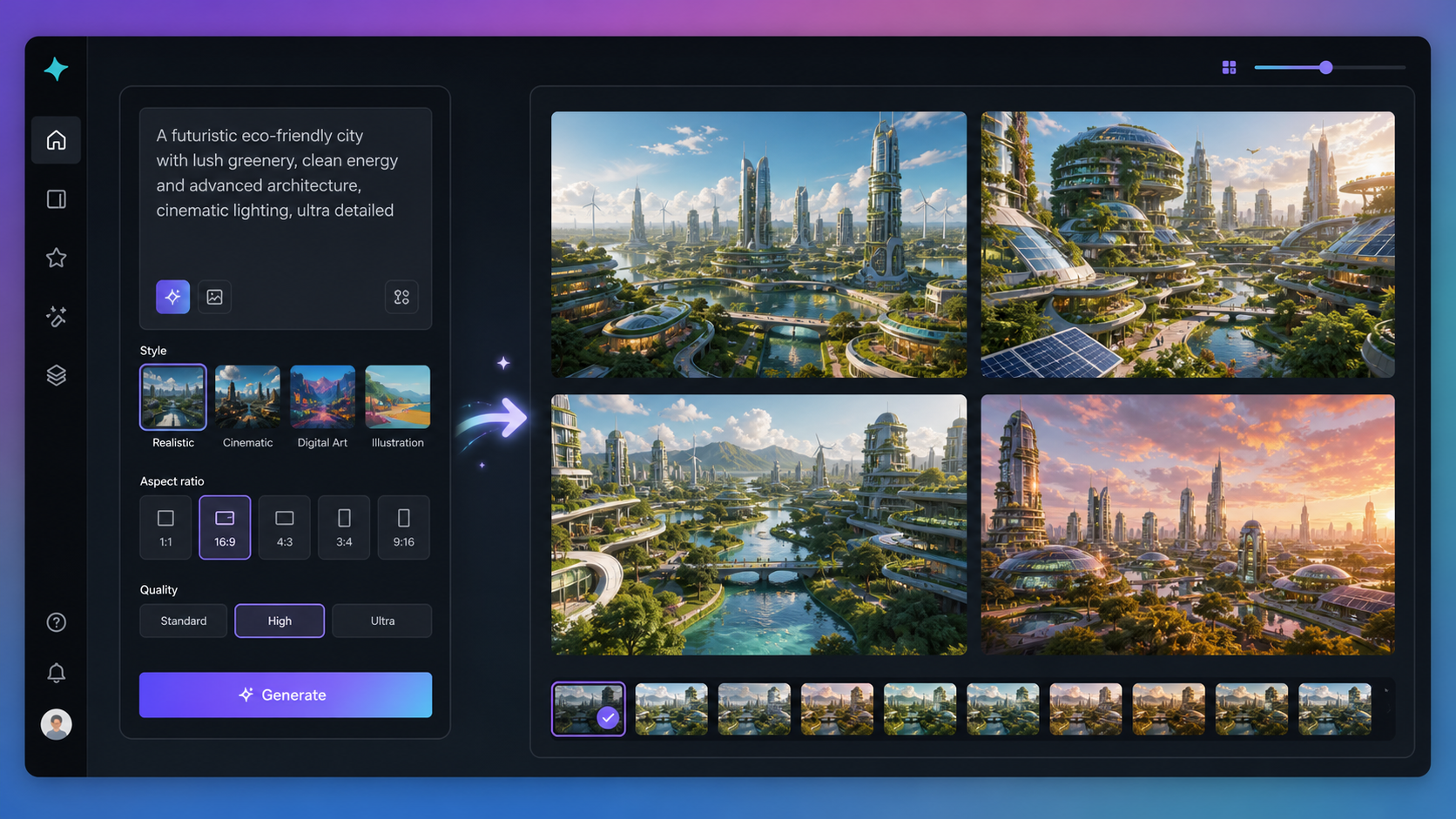Viewport: 1456px width, 819px height.
Task: Click the sparkle enhance prompt icon
Action: (x=172, y=297)
